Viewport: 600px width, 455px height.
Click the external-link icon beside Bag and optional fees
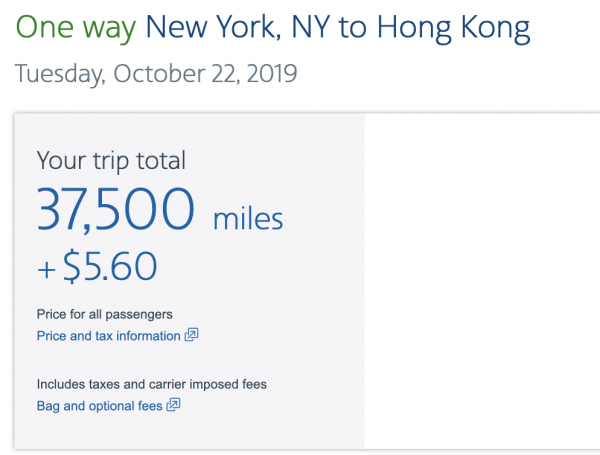173,405
